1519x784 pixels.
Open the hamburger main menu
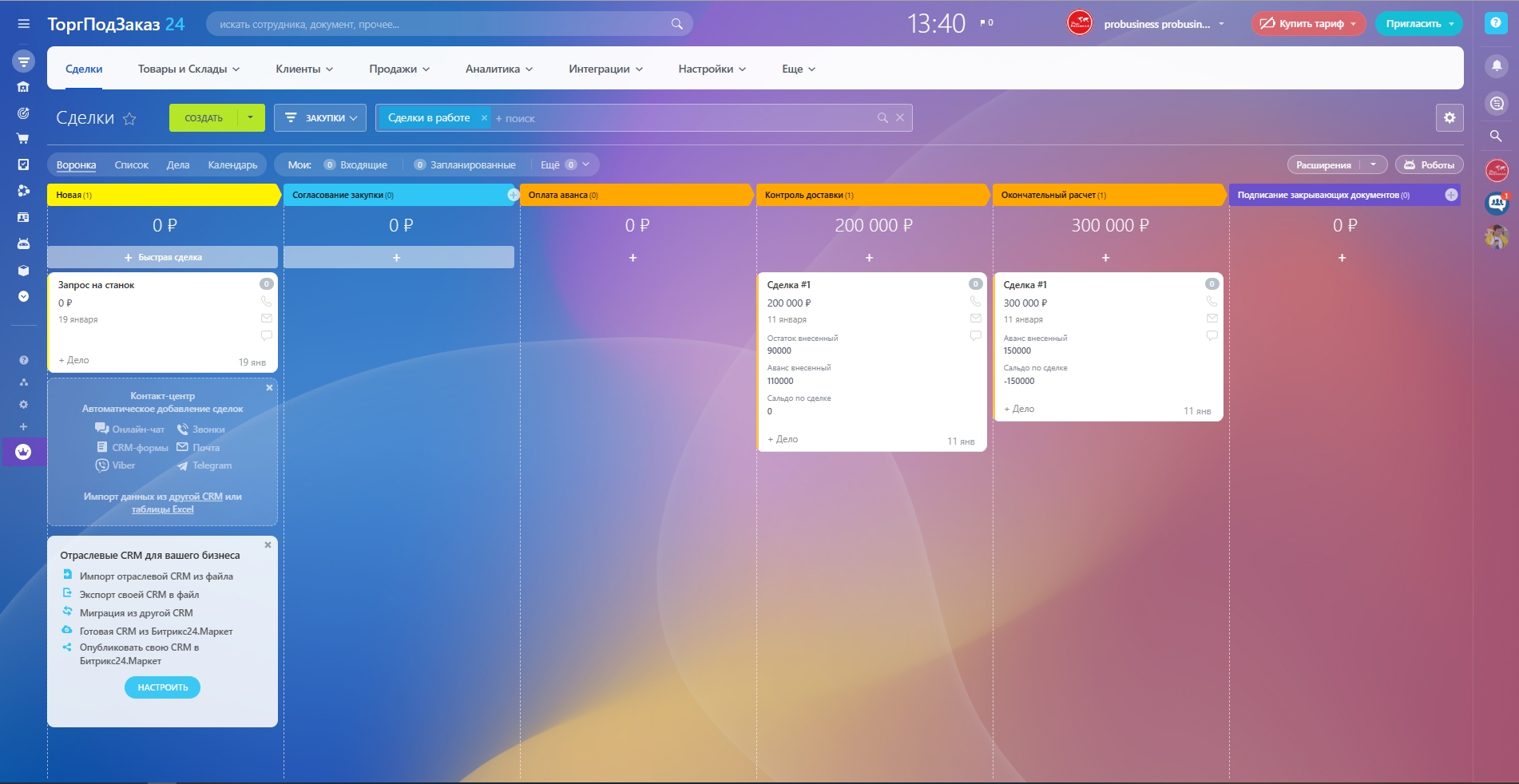(x=24, y=24)
